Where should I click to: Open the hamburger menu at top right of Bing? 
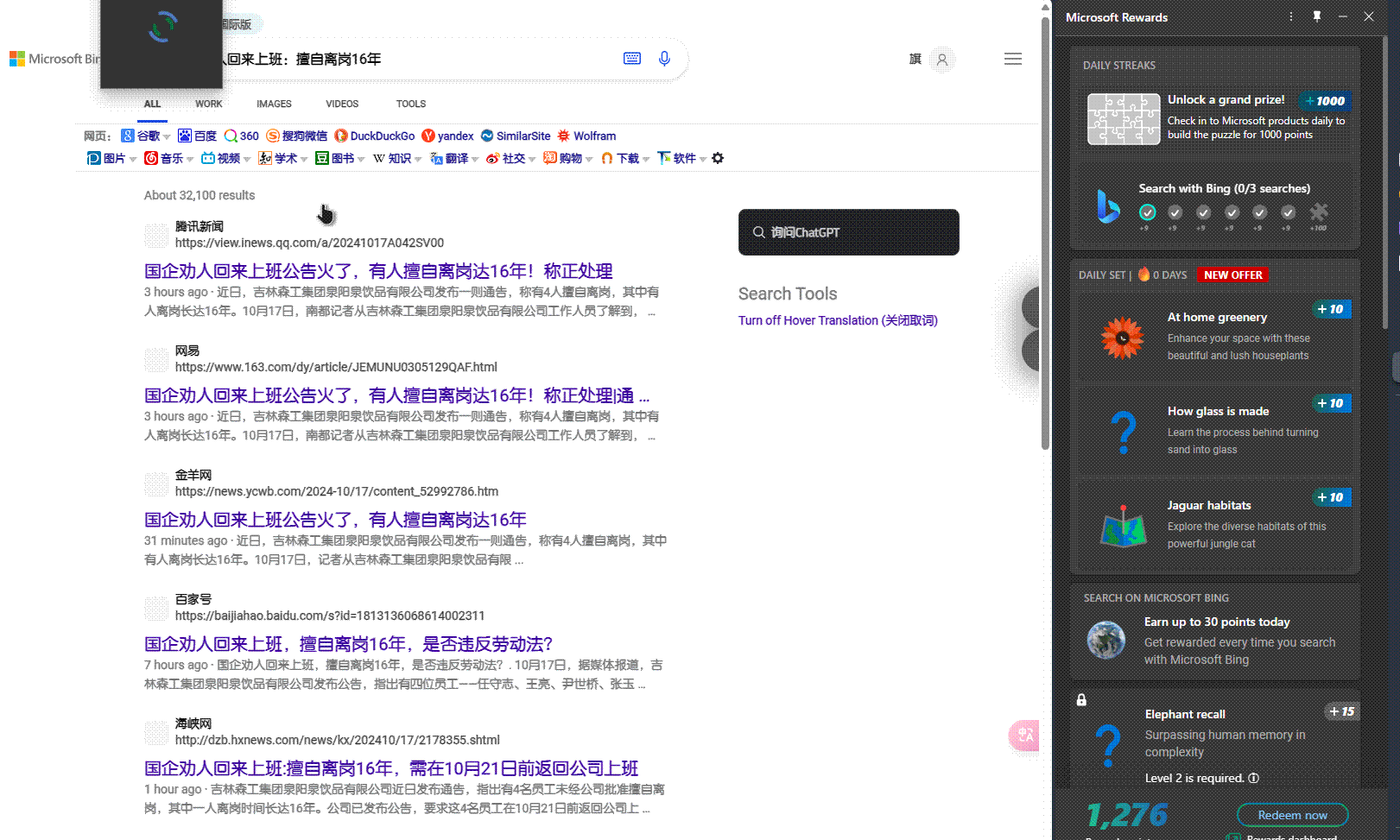1013,59
